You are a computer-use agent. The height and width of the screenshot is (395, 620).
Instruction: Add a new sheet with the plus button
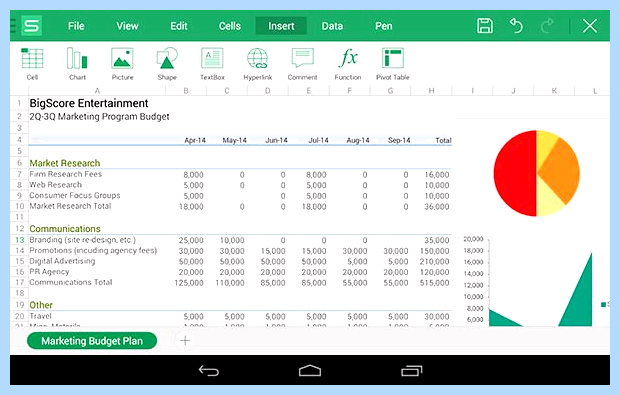pos(185,340)
